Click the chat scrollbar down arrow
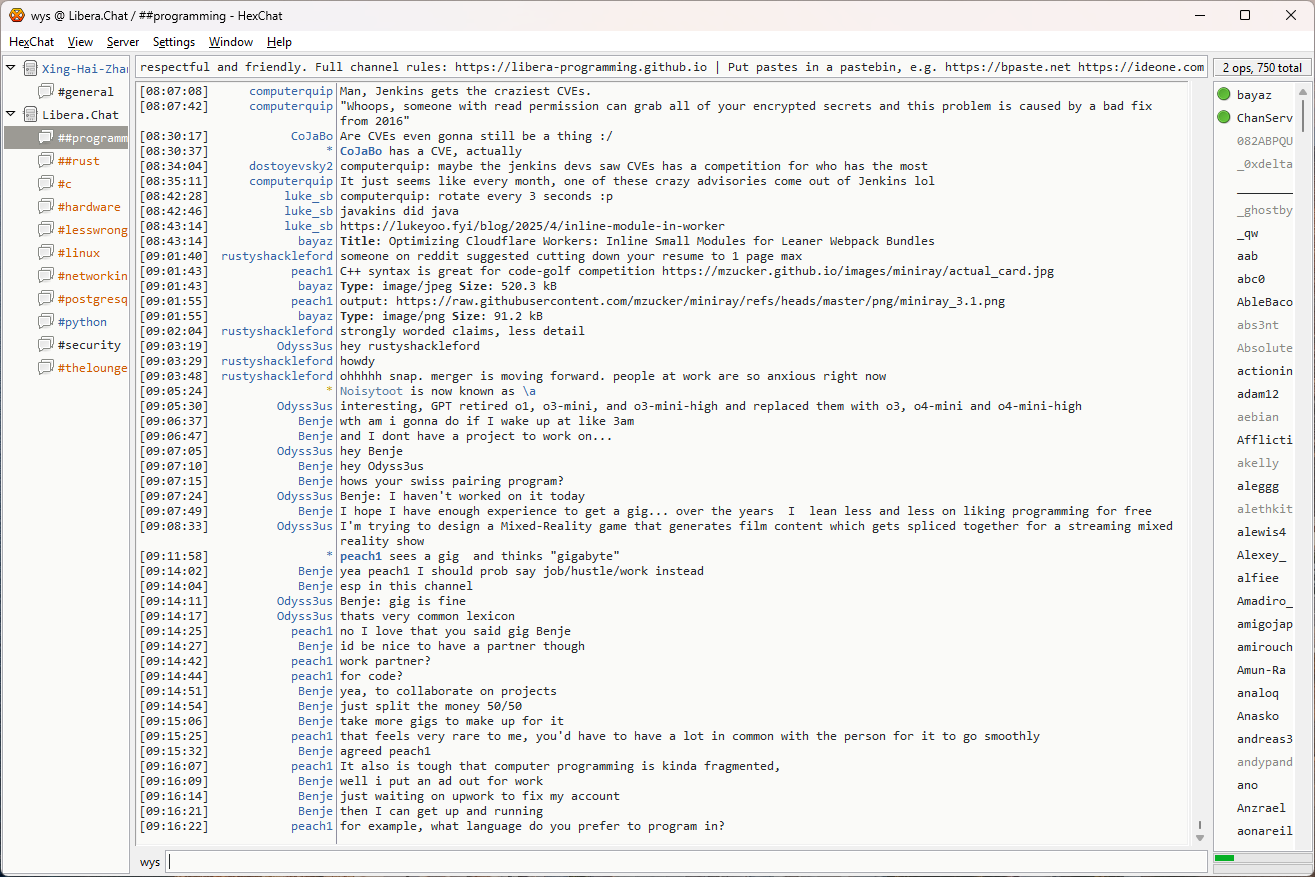The height and width of the screenshot is (877, 1315). click(x=1200, y=836)
